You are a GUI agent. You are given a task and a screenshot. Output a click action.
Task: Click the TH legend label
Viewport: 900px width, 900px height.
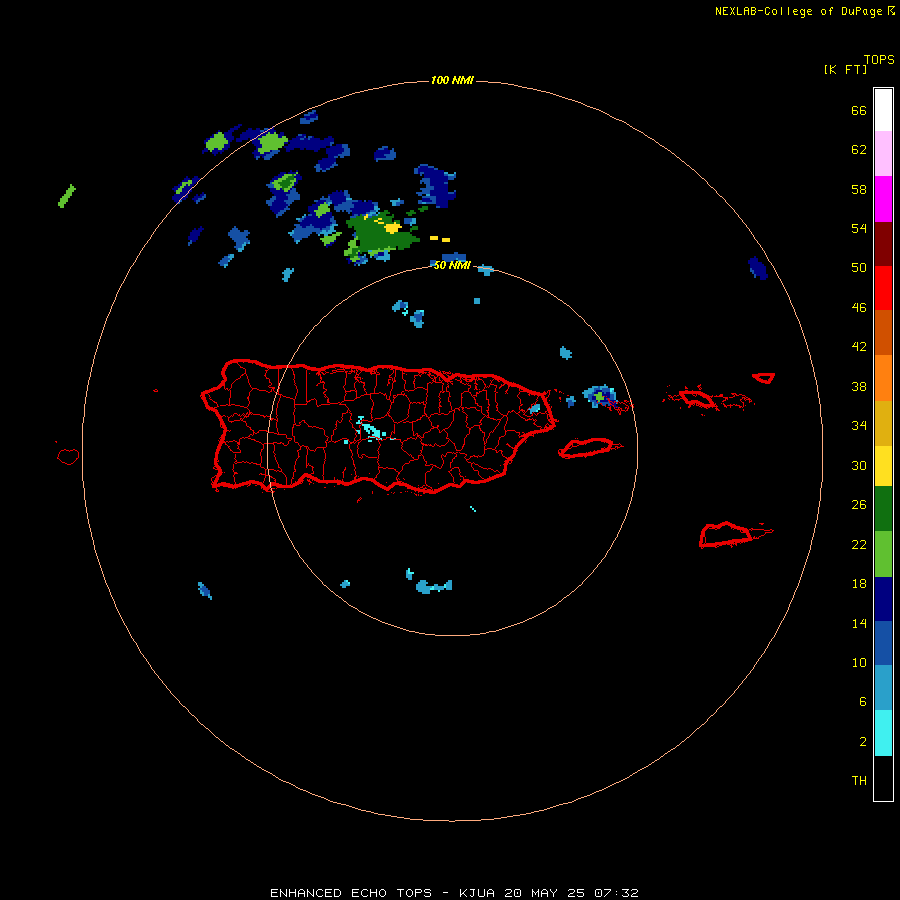coord(859,781)
